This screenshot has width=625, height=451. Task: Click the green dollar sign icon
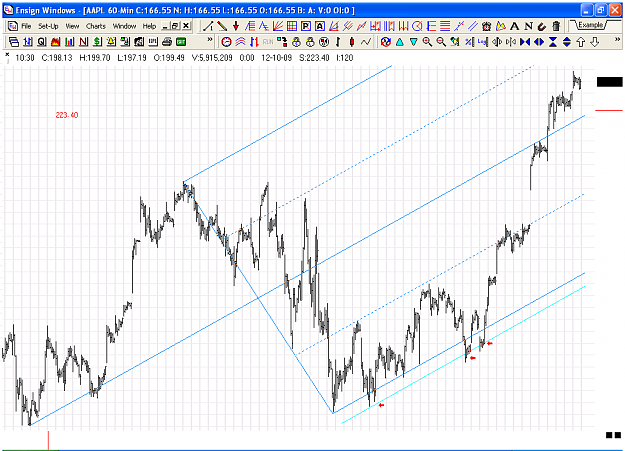point(97,41)
